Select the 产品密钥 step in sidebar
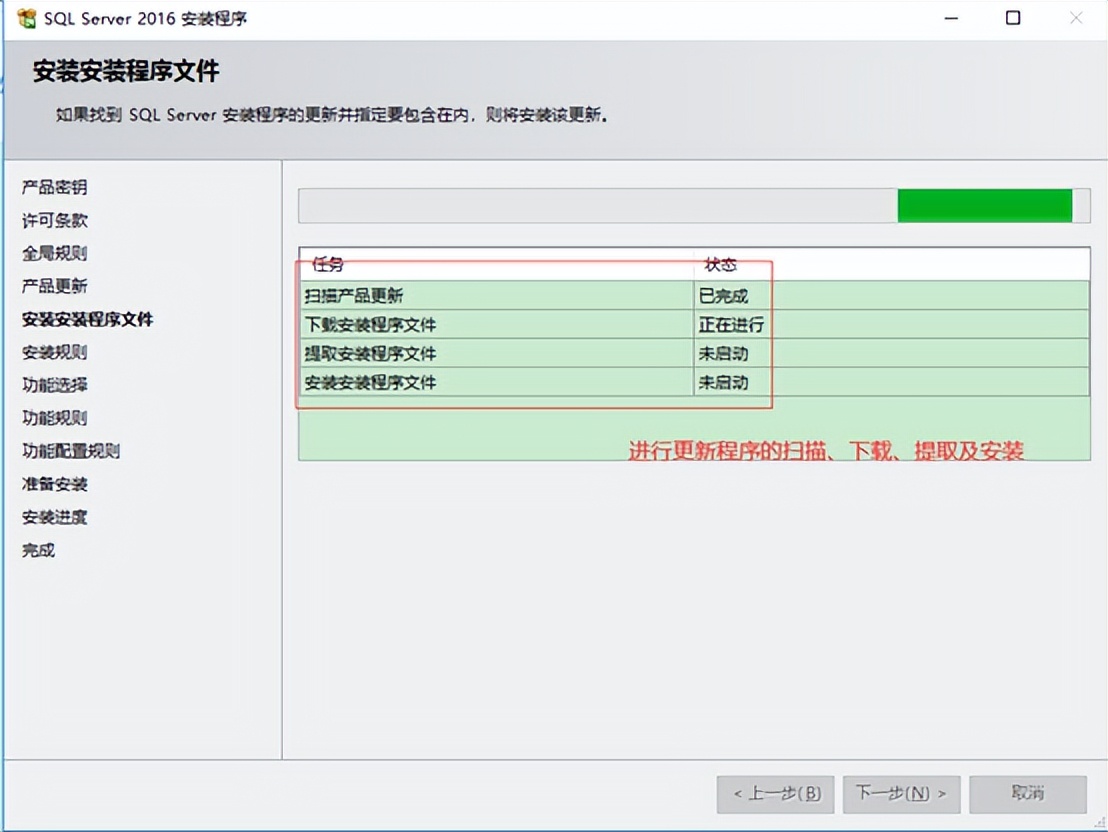 54,187
